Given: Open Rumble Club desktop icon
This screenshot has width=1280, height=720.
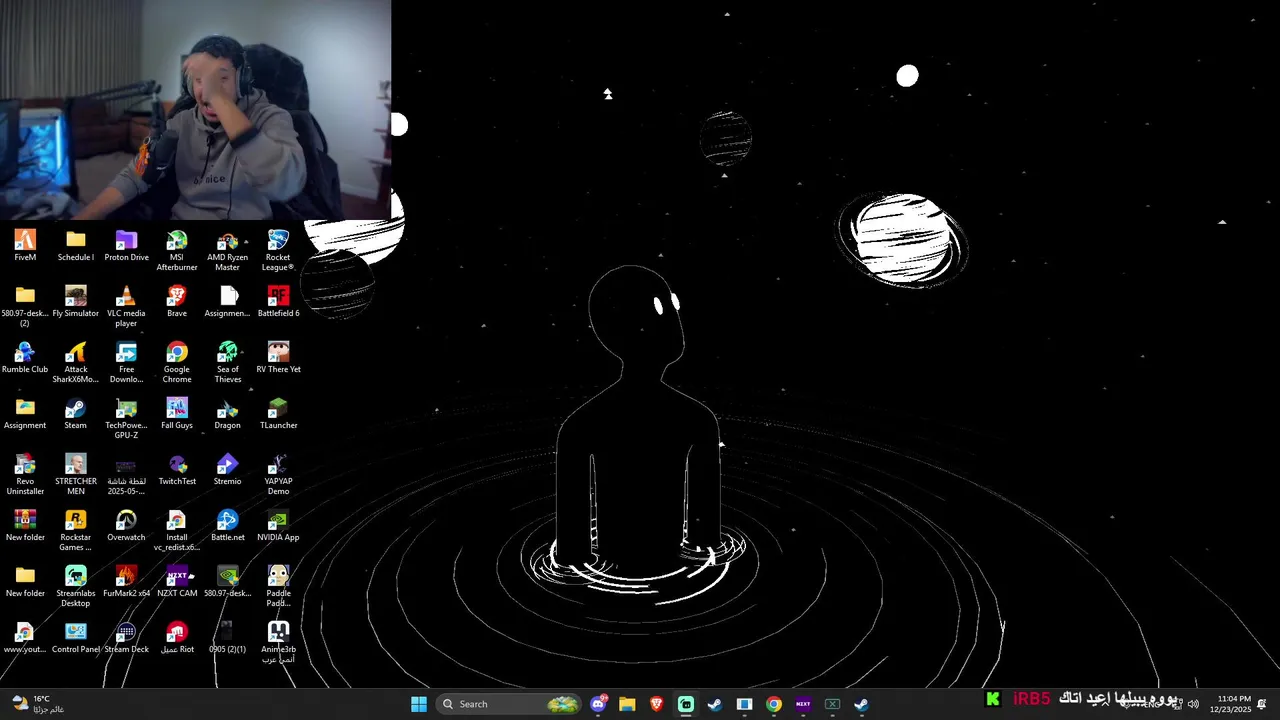Looking at the screenshot, I should pyautogui.click(x=25, y=358).
